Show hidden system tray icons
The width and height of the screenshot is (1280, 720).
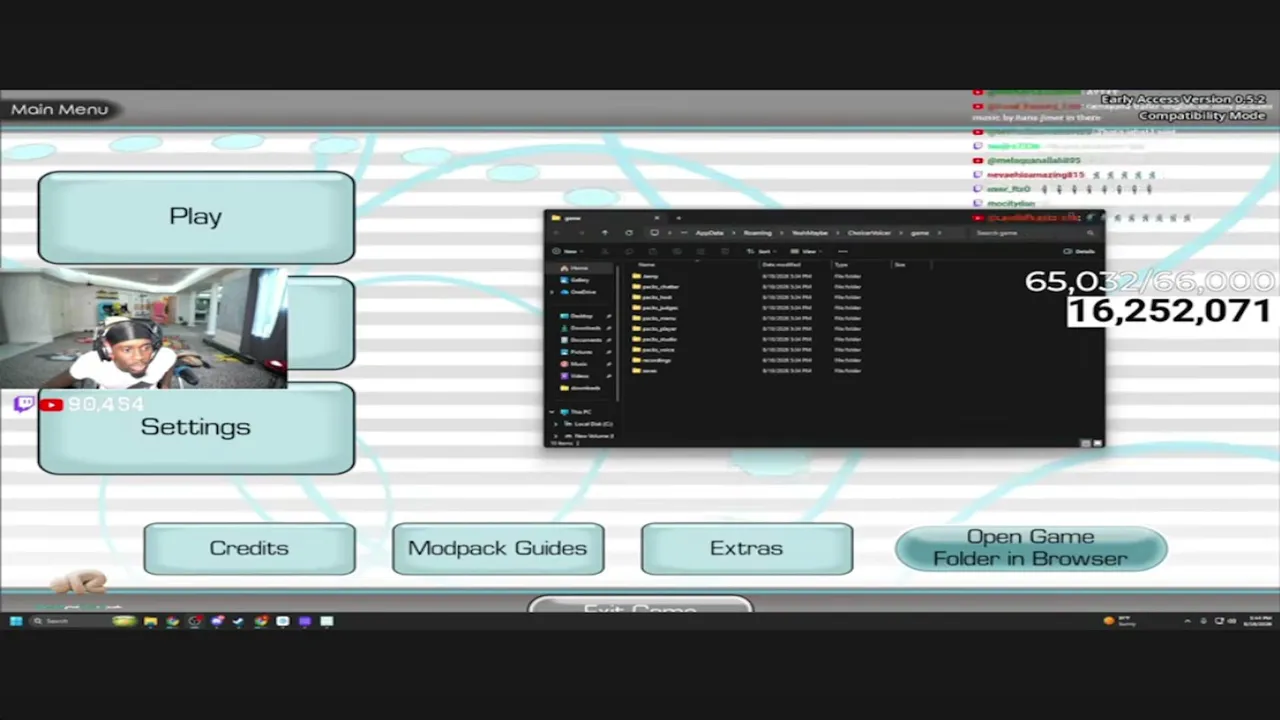click(x=1188, y=621)
